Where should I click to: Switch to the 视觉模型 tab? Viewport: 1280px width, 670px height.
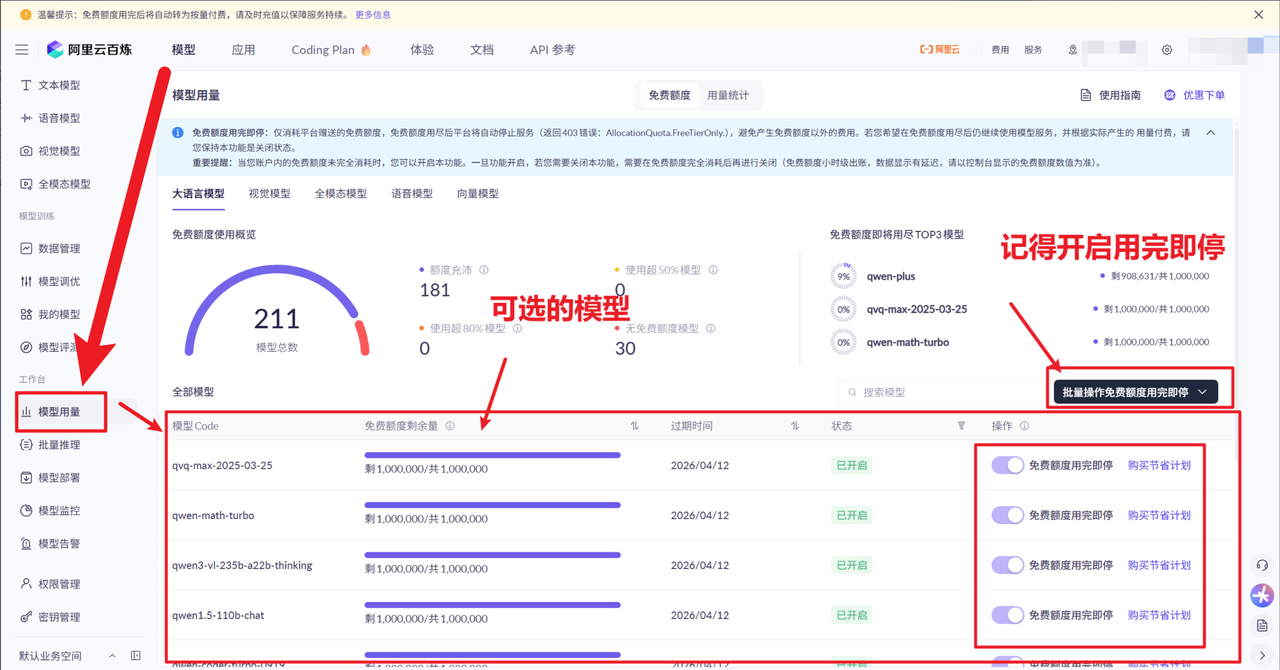(x=269, y=194)
